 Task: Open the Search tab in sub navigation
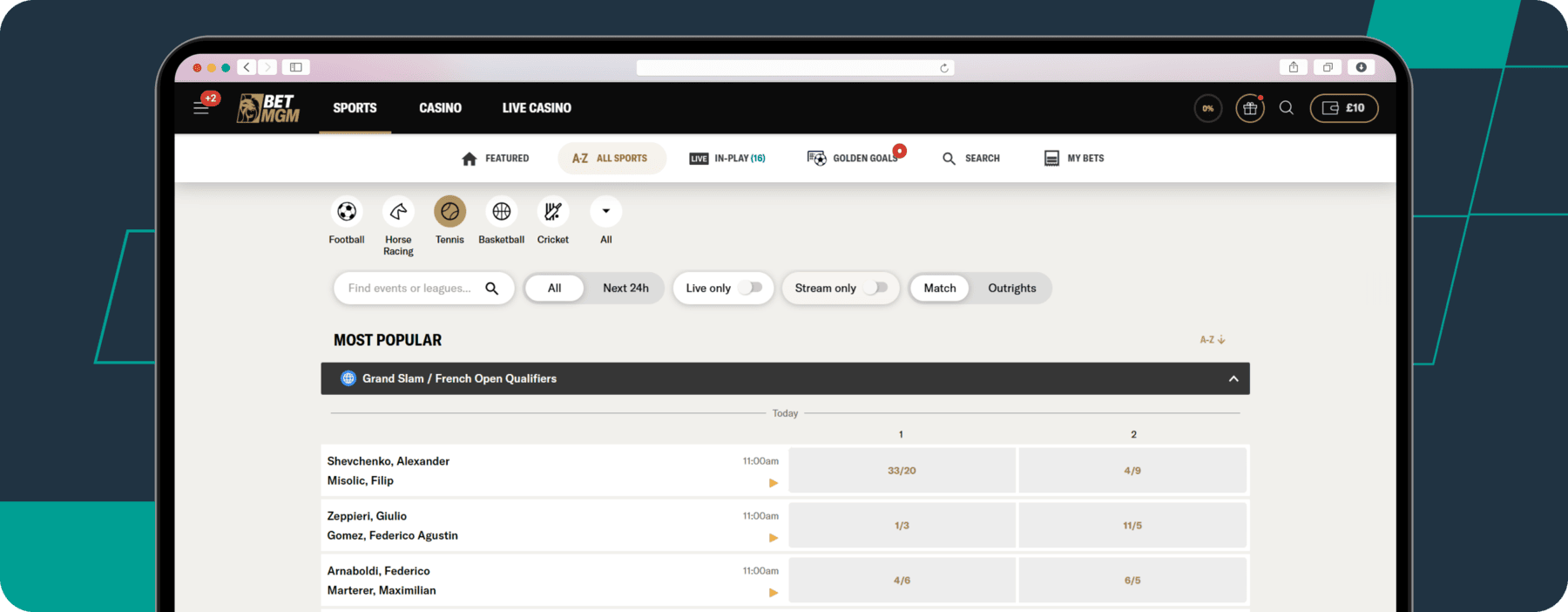(971, 159)
